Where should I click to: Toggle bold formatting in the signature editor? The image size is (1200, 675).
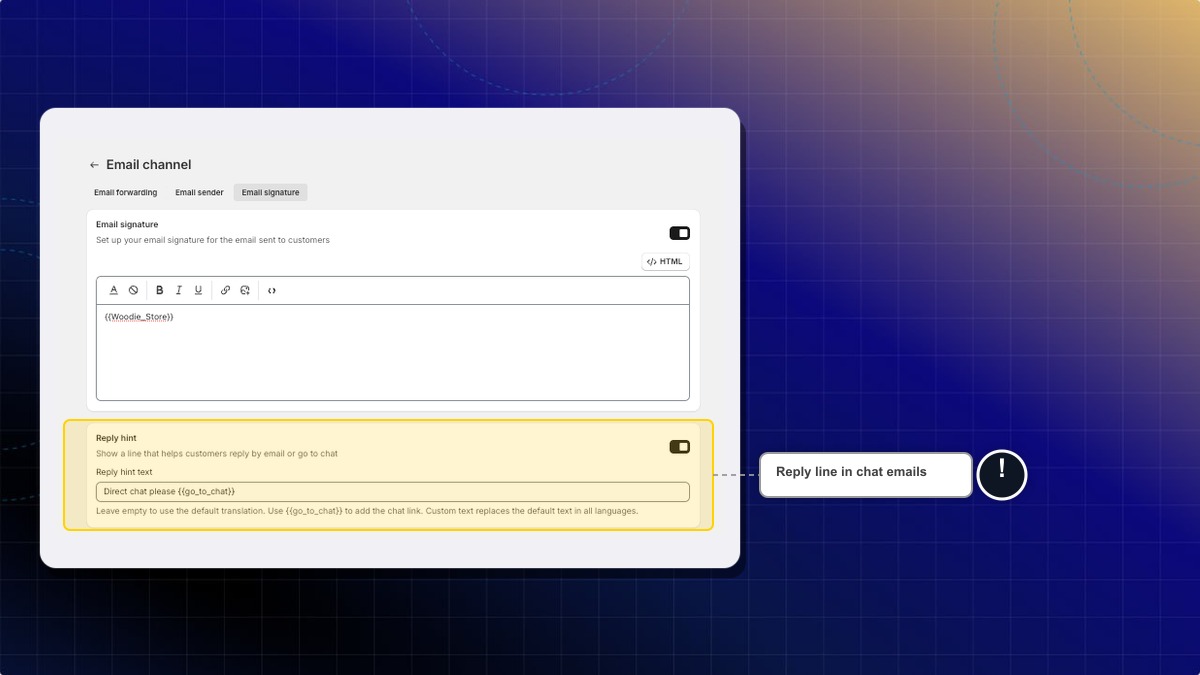[x=159, y=290]
